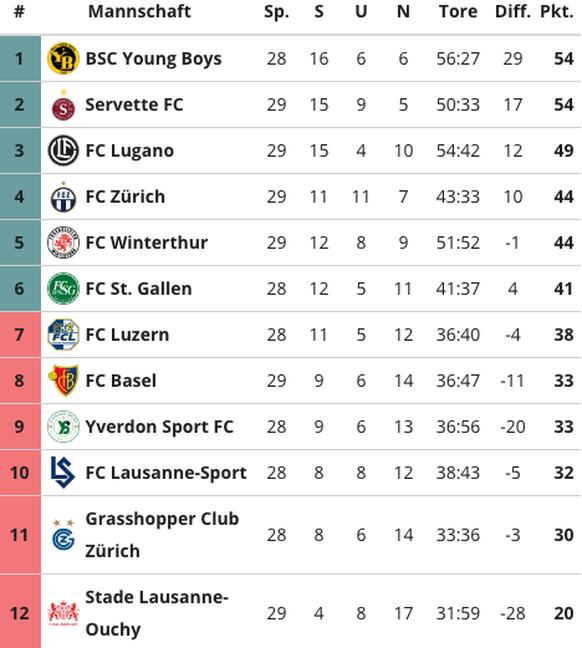Select the FC Luzern crest icon
The image size is (582, 648).
click(63, 335)
